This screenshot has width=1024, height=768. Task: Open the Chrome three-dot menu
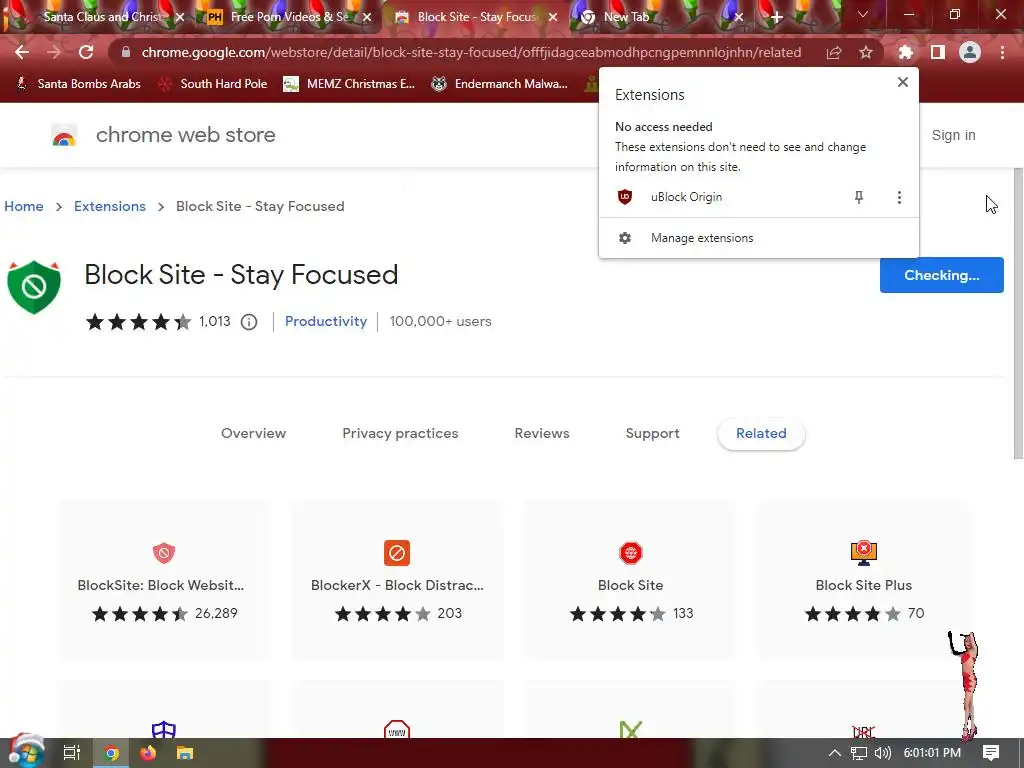1002,52
